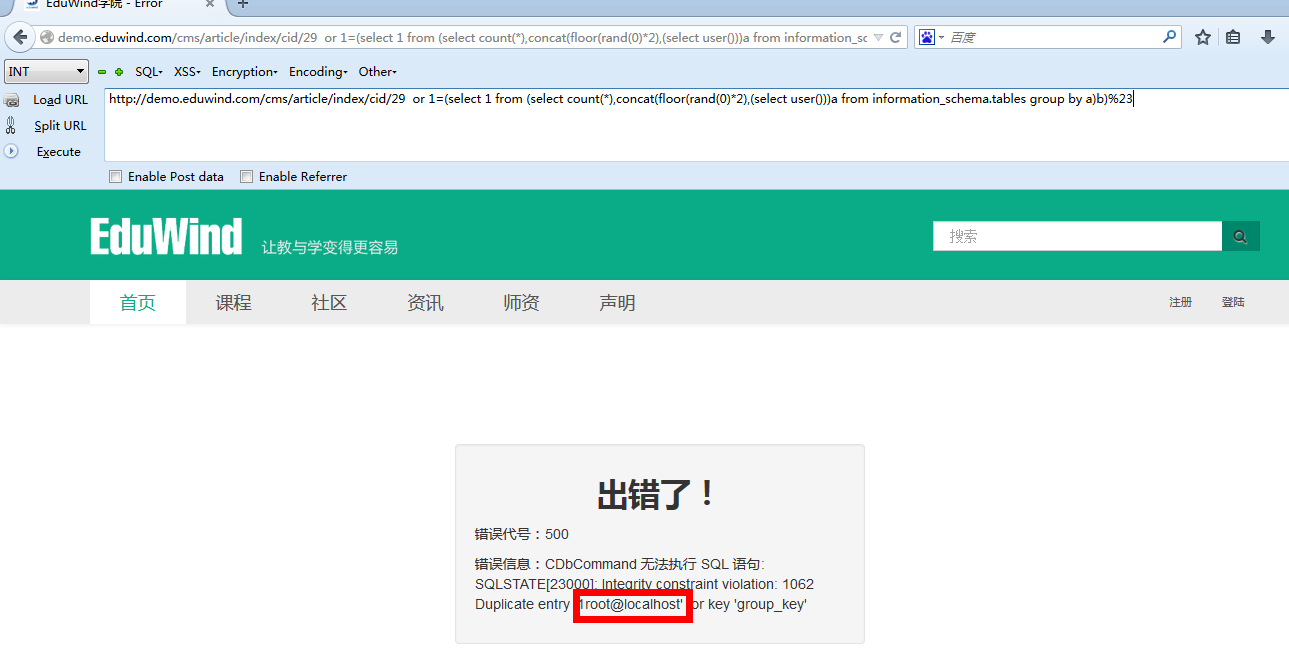Open the XSS menu in HackBar

click(x=187, y=72)
